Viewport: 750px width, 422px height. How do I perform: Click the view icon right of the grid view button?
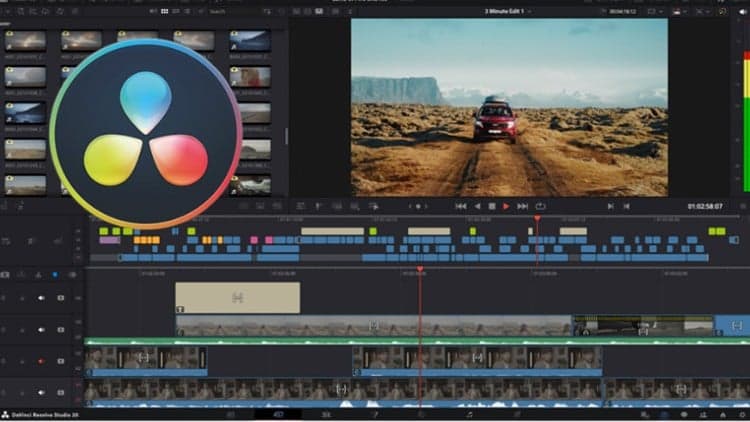pos(176,11)
